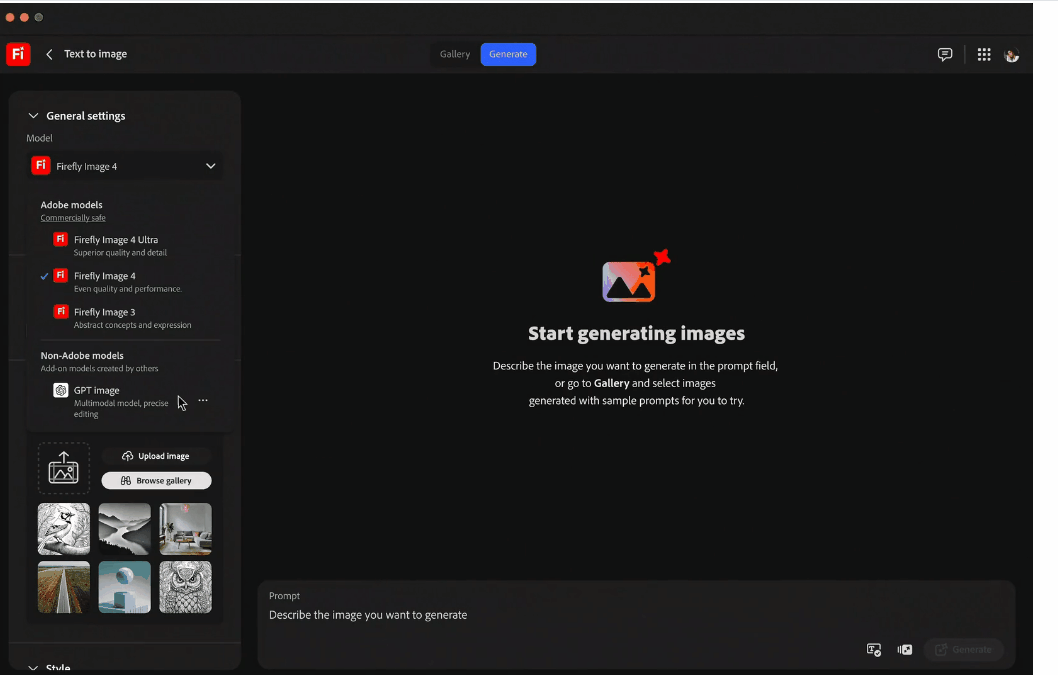The image size is (1058, 675).
Task: Select the aerial road landscape thumbnail
Action: coord(63,587)
